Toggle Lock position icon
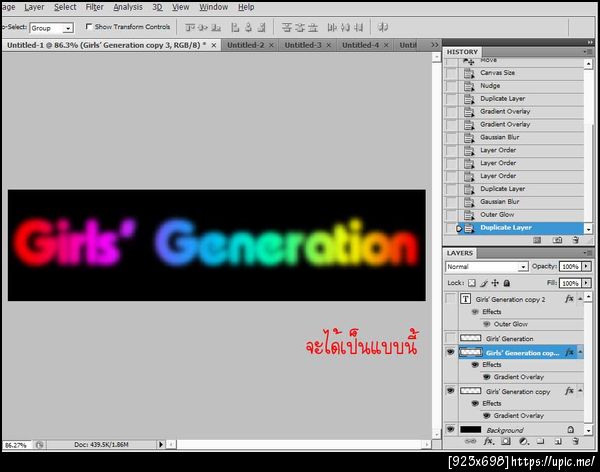600x472 pixels. (x=495, y=283)
